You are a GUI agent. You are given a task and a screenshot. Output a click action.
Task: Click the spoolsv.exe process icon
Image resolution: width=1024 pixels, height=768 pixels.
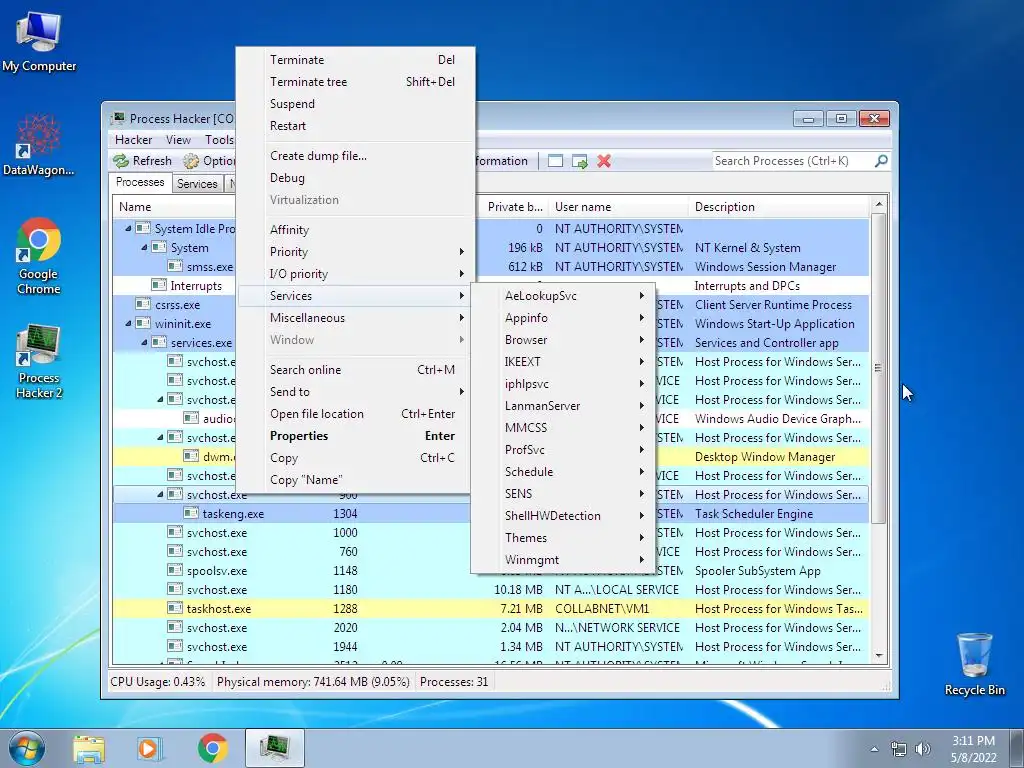coord(174,571)
